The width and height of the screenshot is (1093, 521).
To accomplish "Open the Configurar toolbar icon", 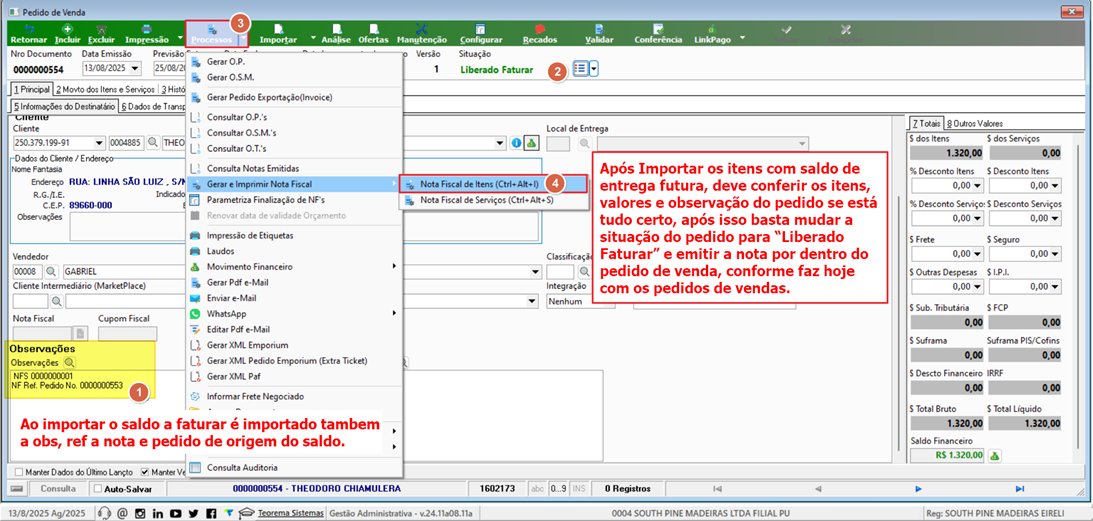I will click(480, 30).
